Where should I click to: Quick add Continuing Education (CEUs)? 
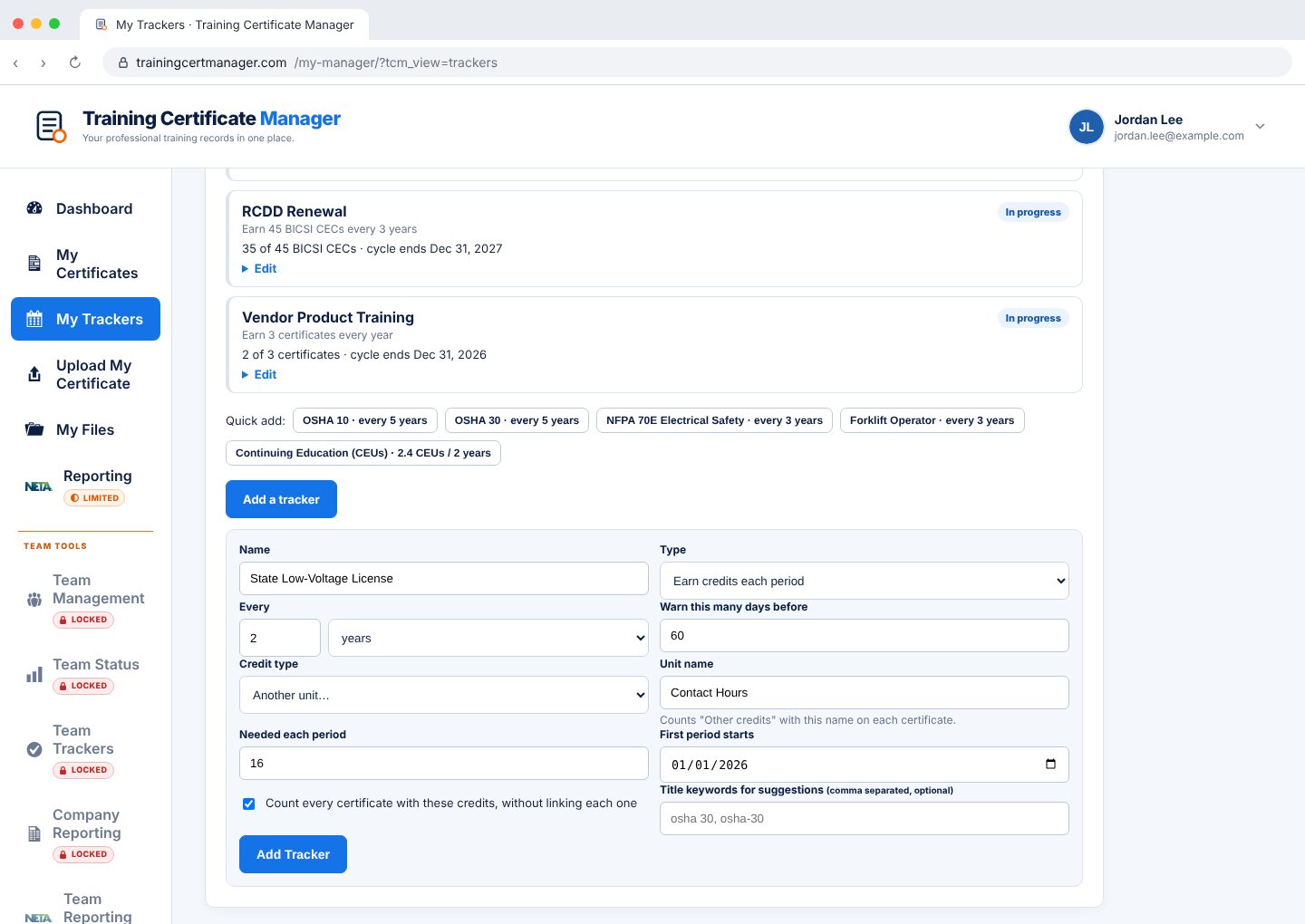363,453
